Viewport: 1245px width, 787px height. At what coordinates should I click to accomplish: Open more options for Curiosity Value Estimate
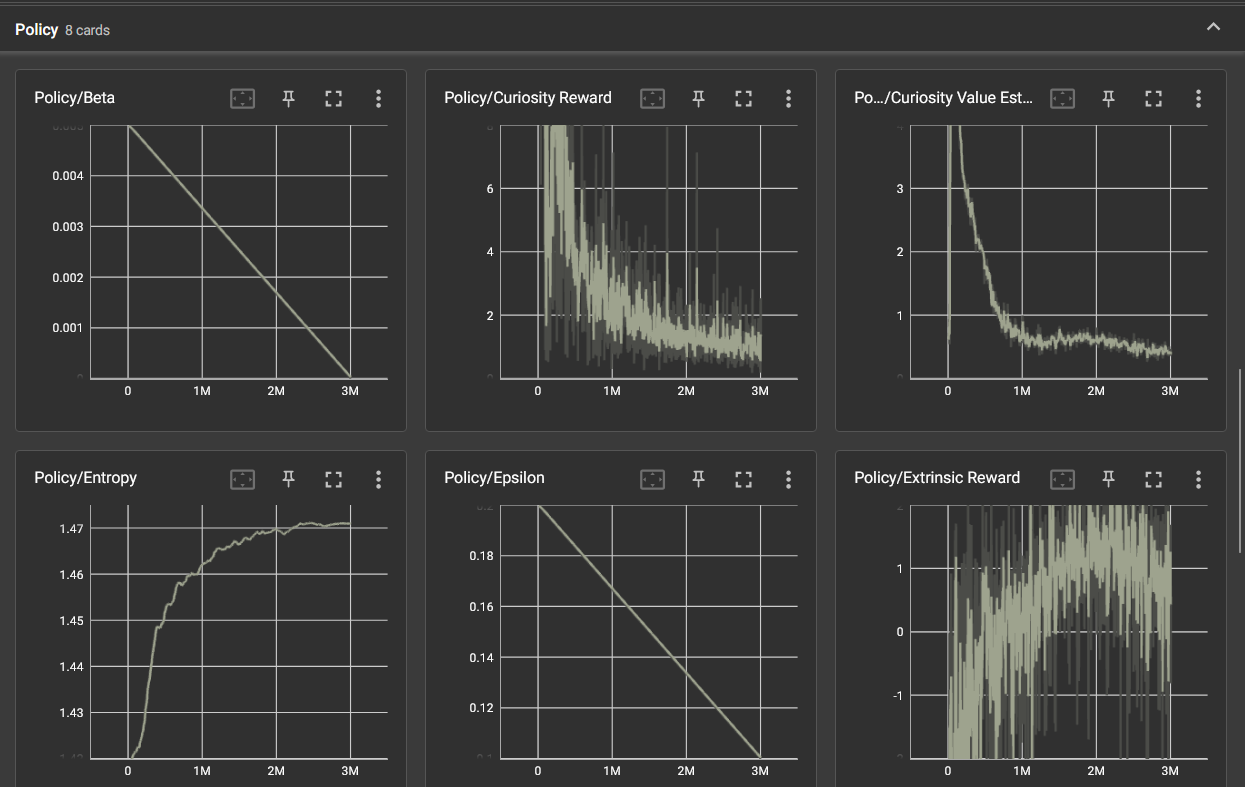click(x=1198, y=98)
